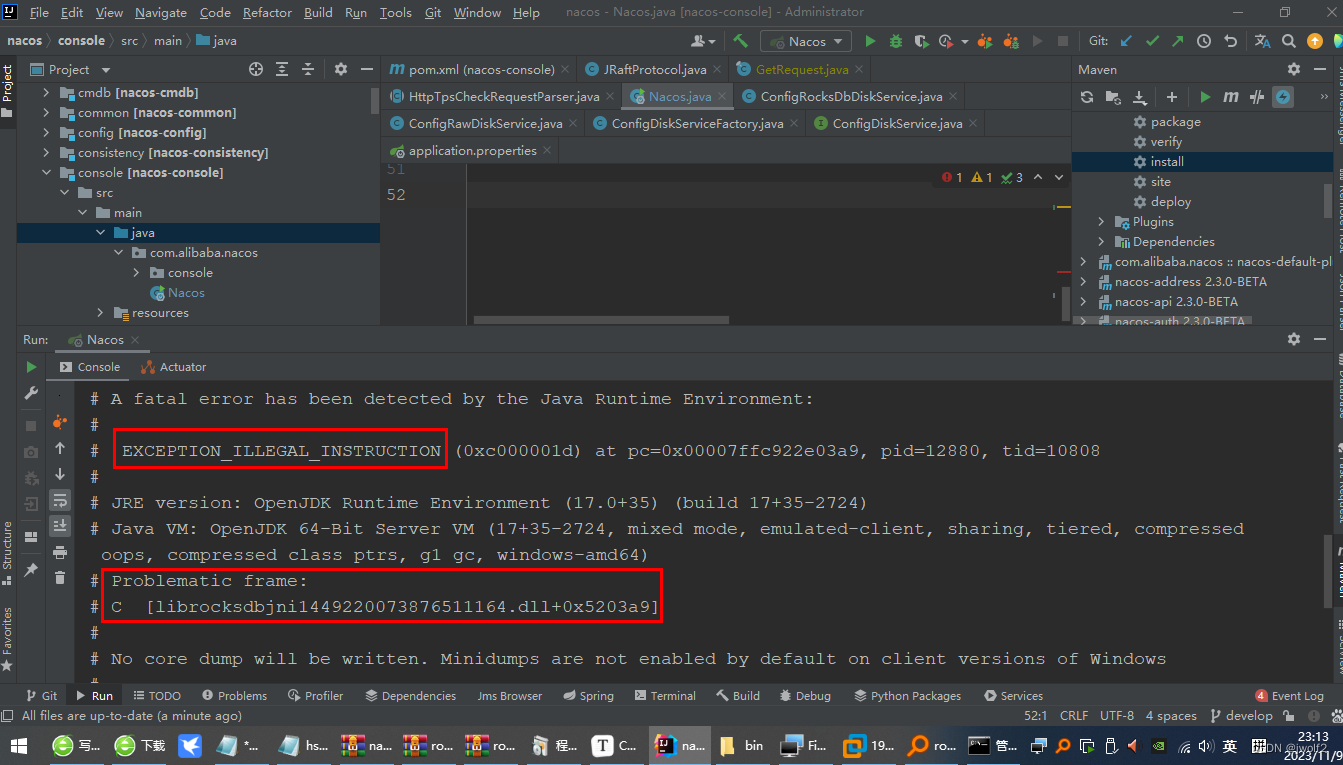Open the user account dropdown in the toolbar
This screenshot has height=765, width=1343.
coord(704,41)
